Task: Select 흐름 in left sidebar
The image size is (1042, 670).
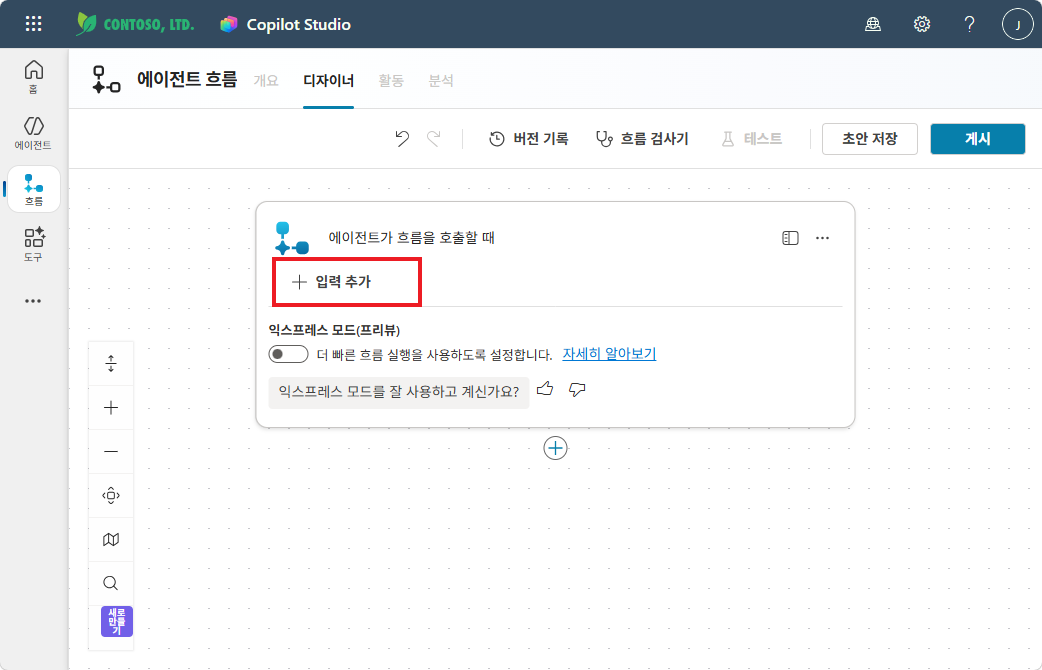Action: point(34,189)
